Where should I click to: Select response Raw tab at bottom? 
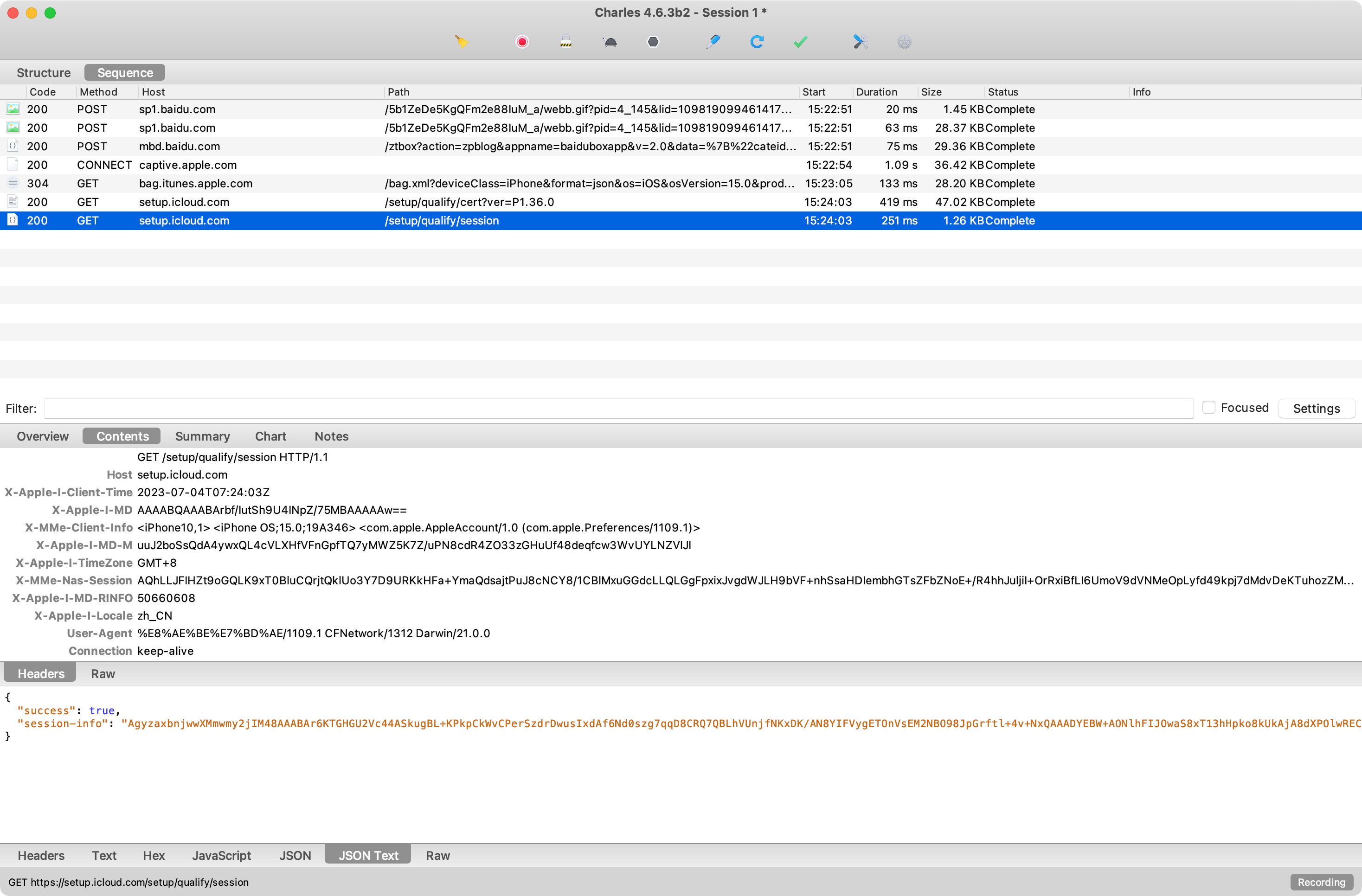tap(437, 855)
